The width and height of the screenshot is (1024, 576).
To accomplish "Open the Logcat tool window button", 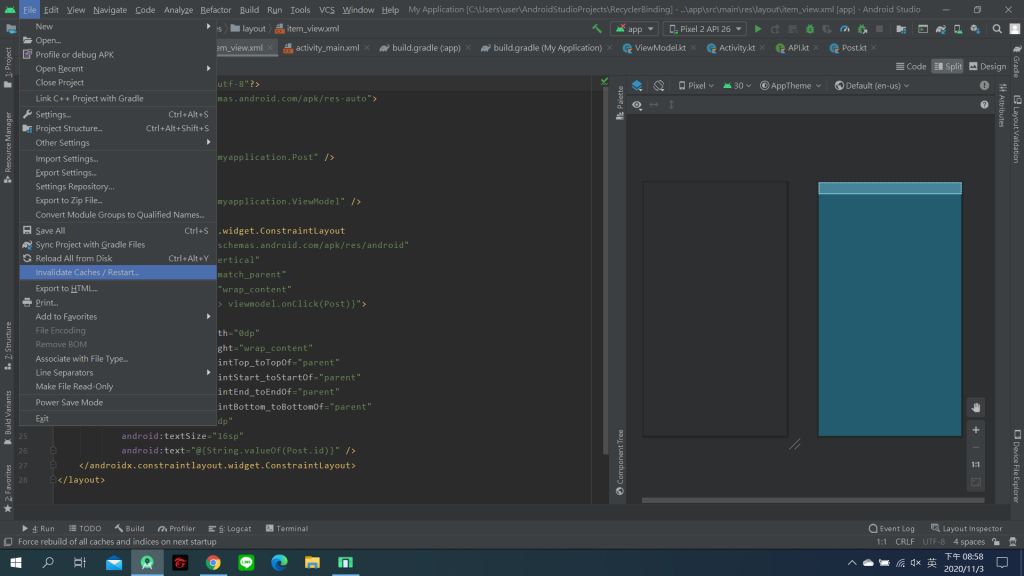I will (x=230, y=528).
